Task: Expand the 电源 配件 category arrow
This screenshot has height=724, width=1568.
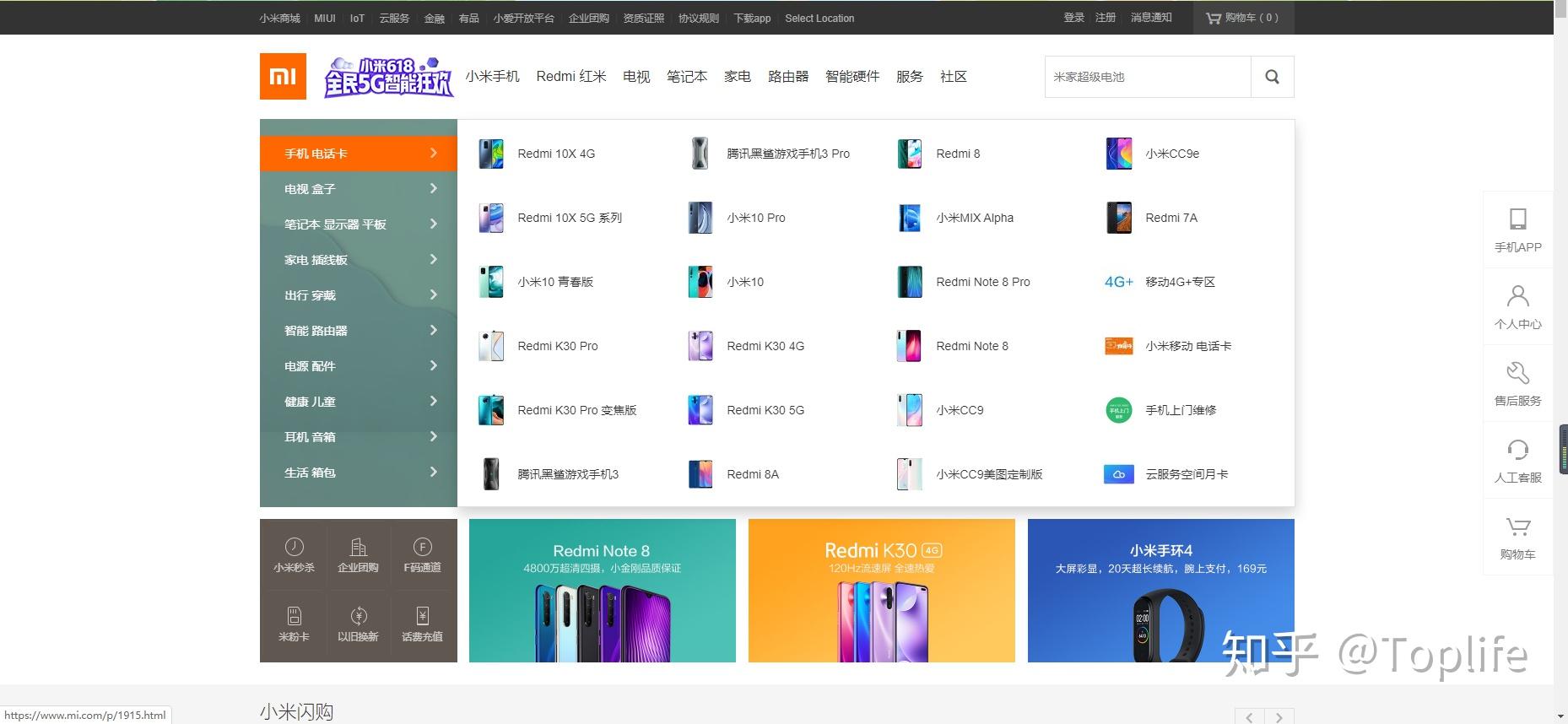Action: point(434,365)
